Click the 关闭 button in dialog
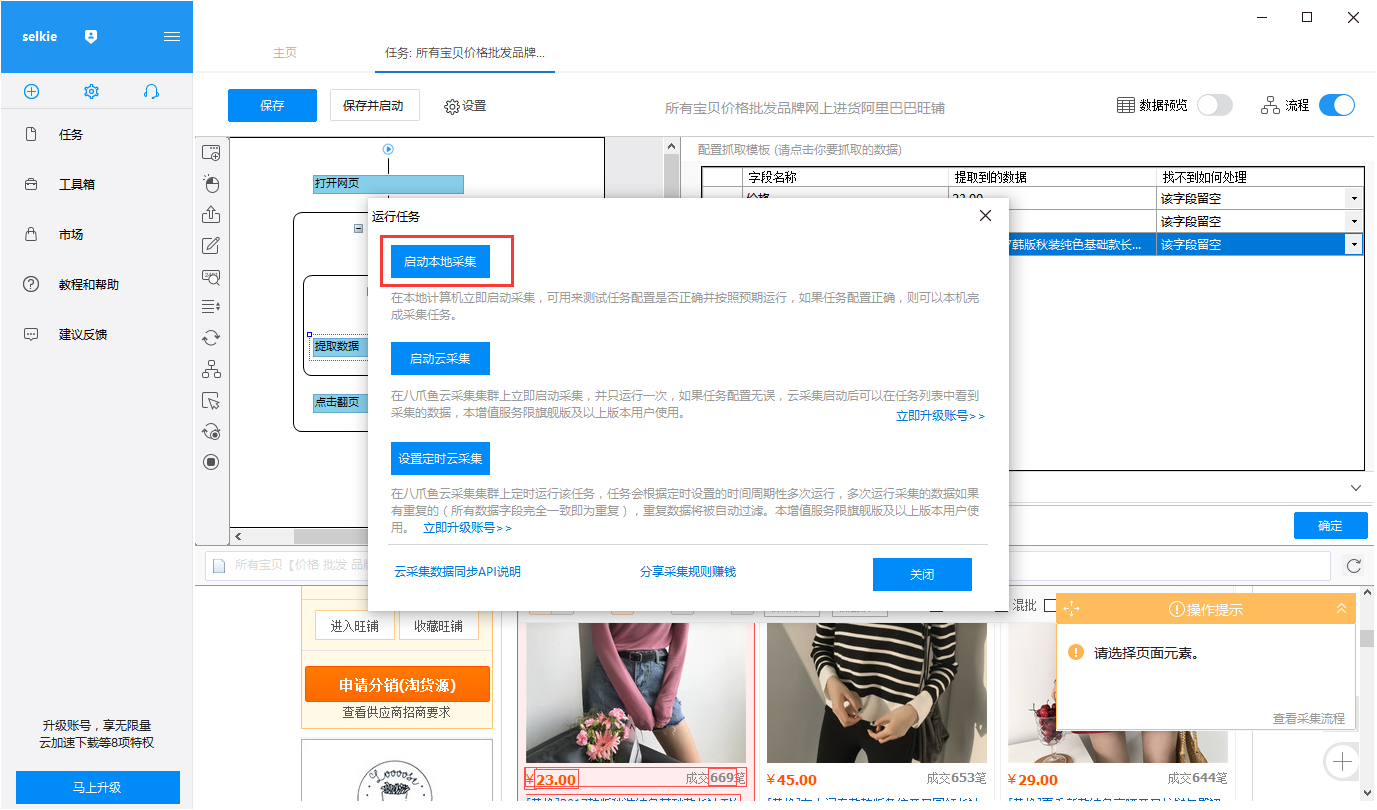The image size is (1377, 810). pyautogui.click(x=922, y=574)
